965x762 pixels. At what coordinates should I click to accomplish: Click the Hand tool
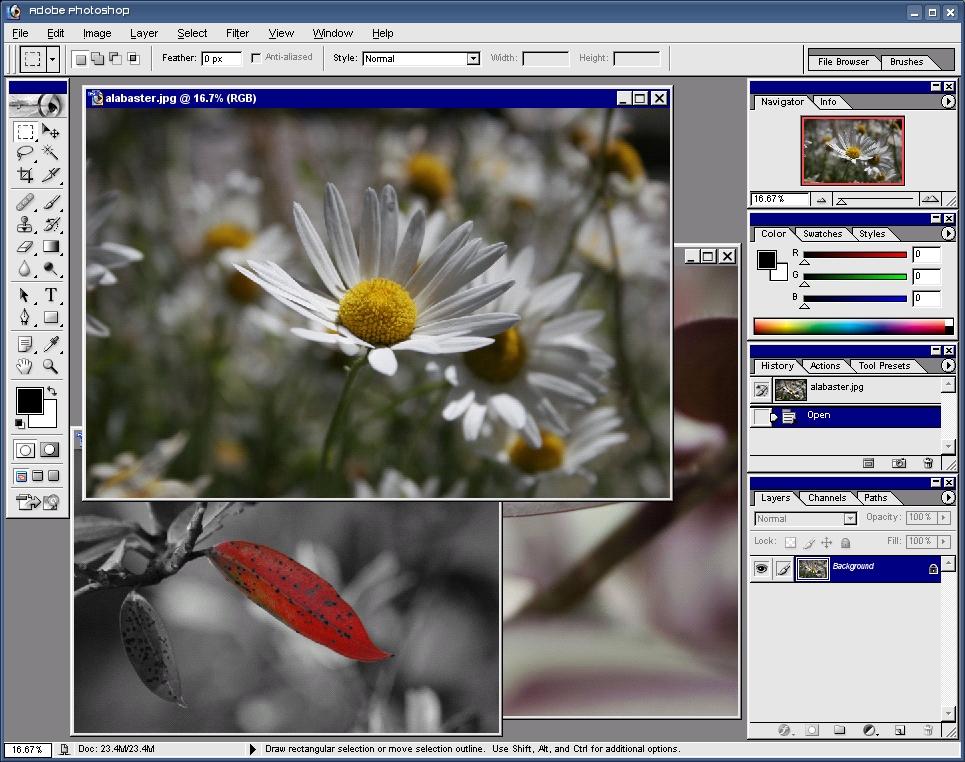(x=25, y=367)
